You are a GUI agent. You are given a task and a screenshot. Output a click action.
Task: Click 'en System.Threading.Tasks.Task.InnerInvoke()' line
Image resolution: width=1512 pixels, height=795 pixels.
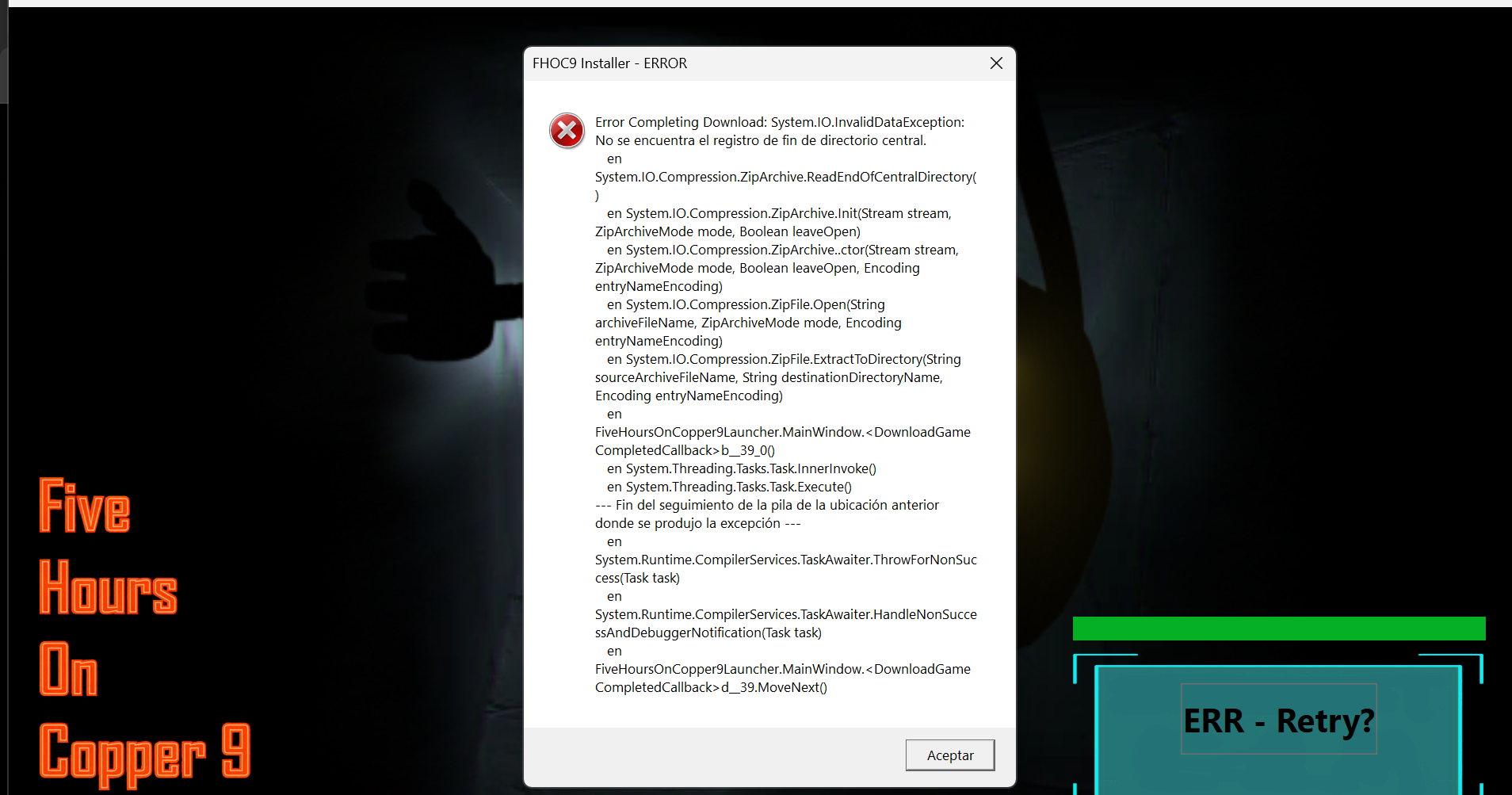pos(742,468)
